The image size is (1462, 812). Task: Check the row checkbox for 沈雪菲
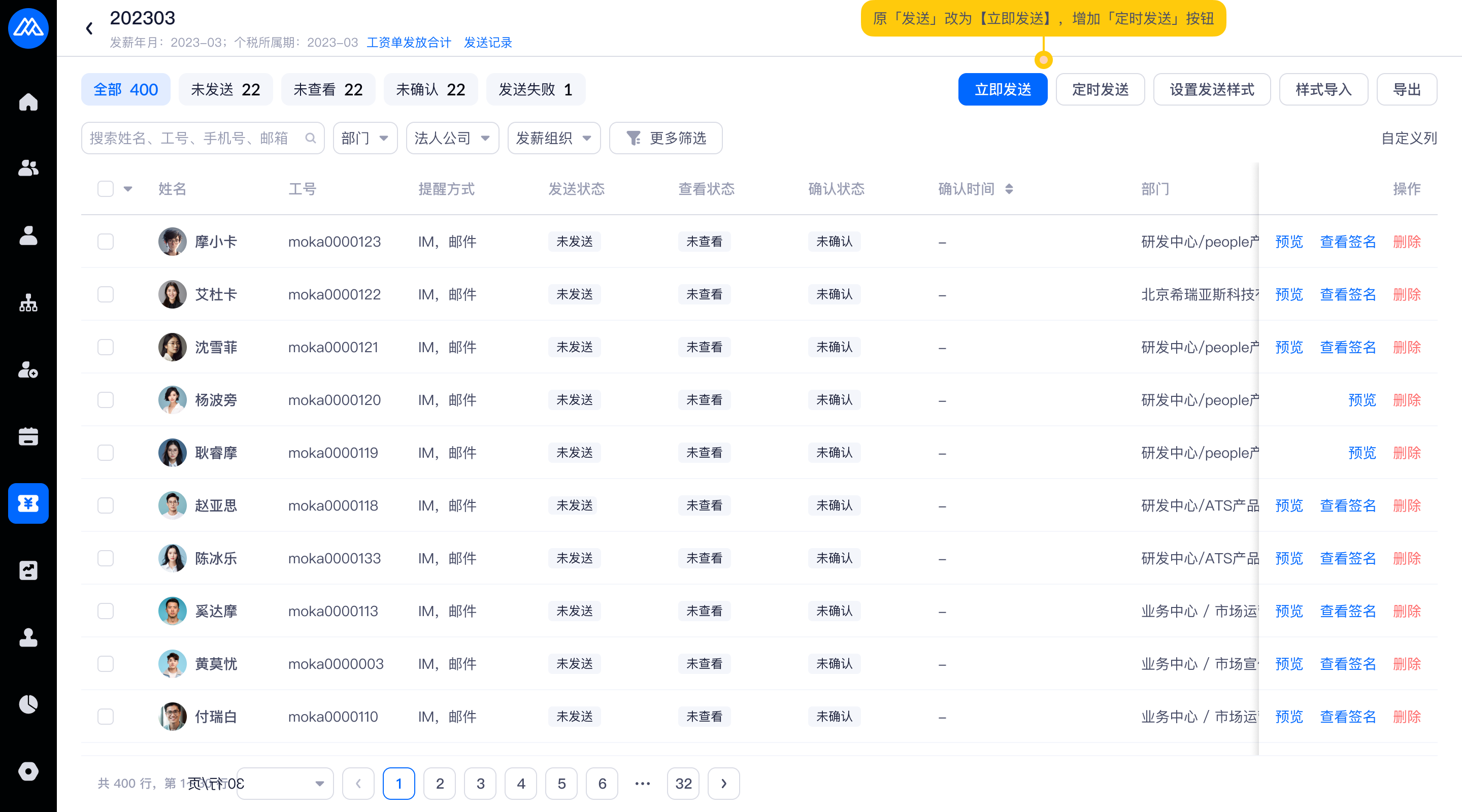click(x=106, y=347)
